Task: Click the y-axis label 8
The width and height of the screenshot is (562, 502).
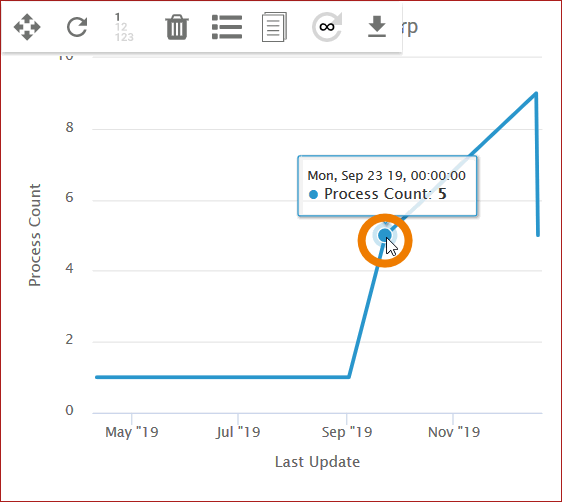Action: point(70,128)
